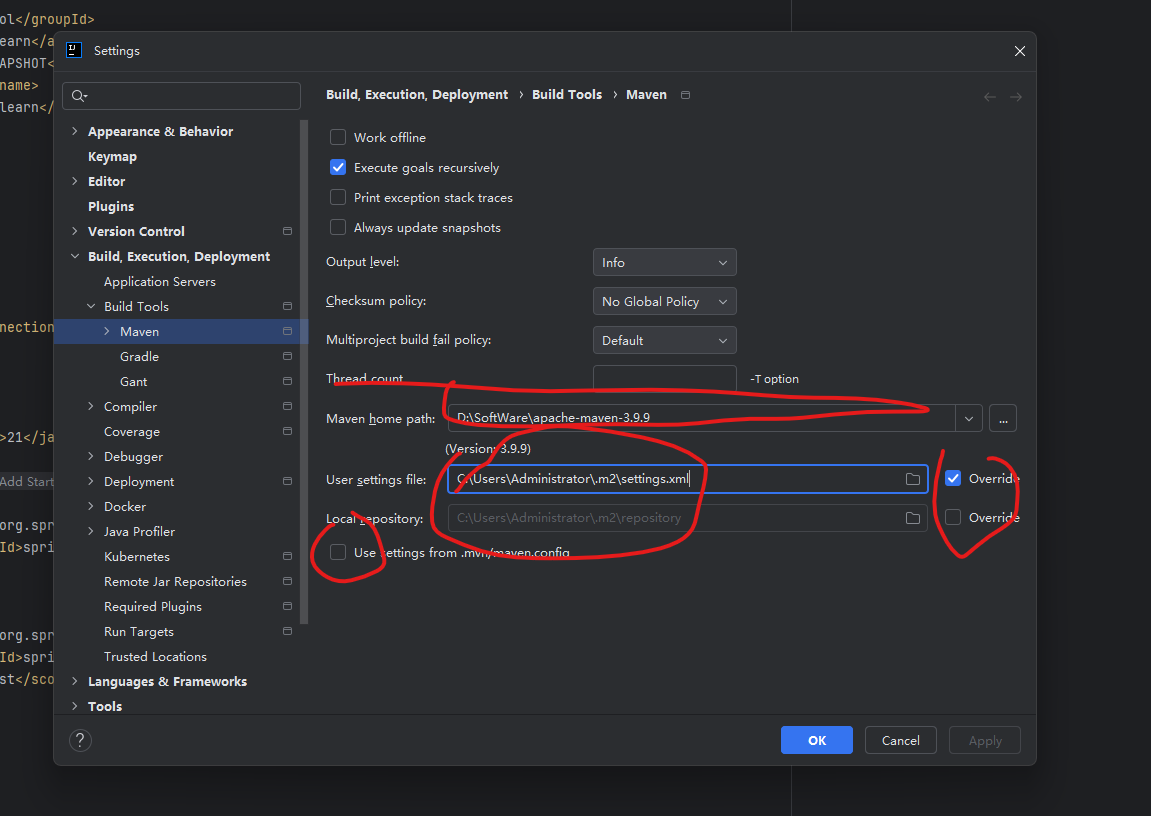Click the IntelliJ logo in Settings title bar

pyautogui.click(x=73, y=50)
